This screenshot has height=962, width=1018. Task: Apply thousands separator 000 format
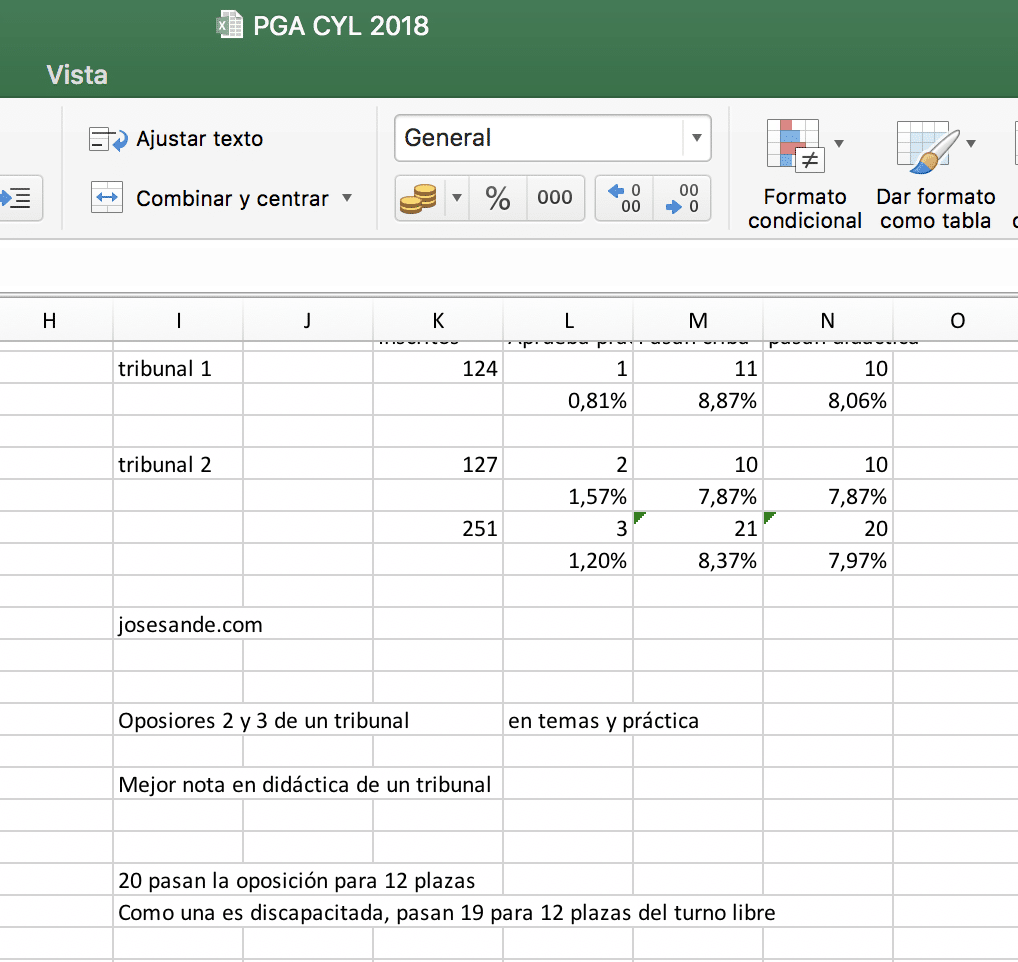(554, 198)
